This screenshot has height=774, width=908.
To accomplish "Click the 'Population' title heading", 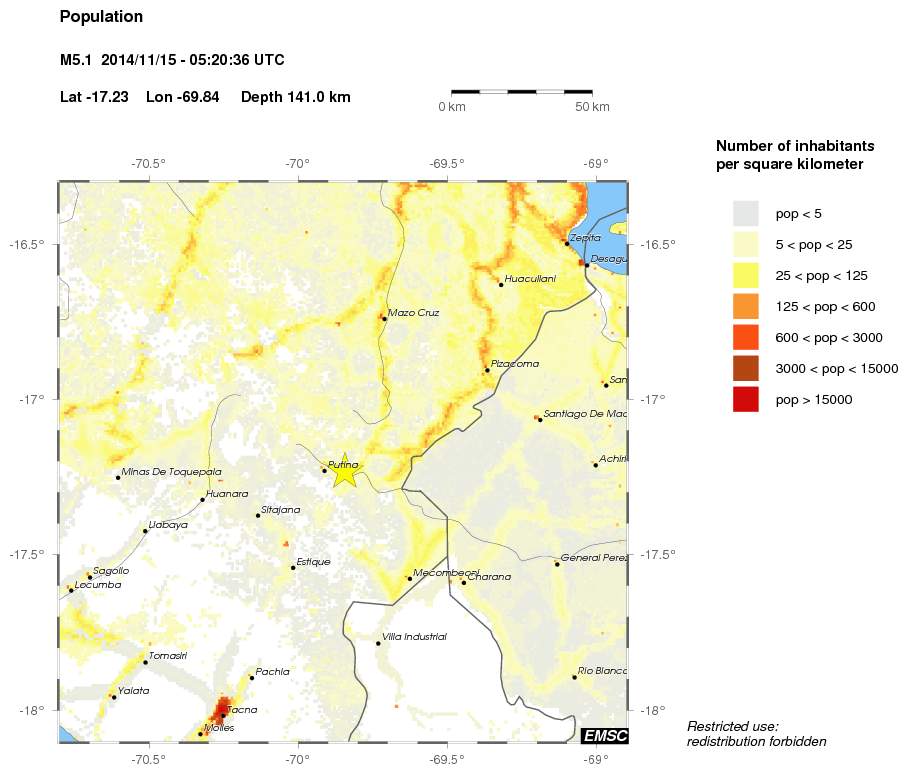I will pyautogui.click(x=101, y=17).
